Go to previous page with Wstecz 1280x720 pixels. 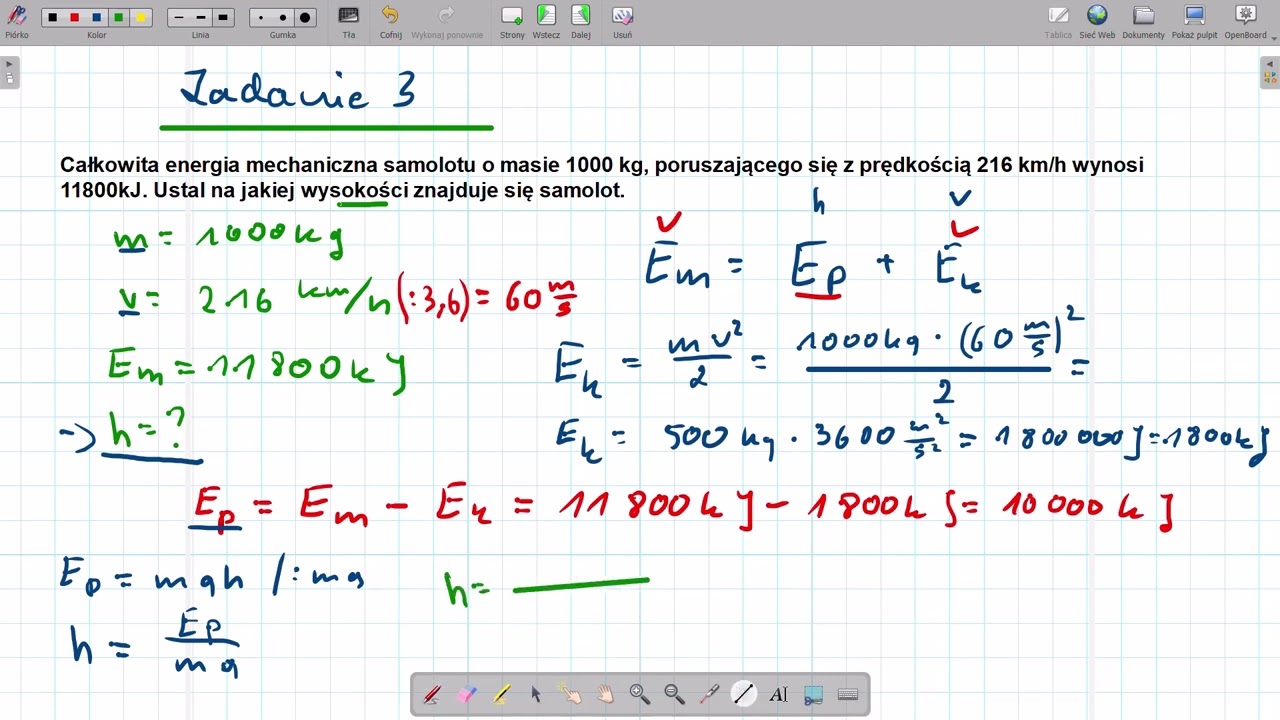(546, 16)
